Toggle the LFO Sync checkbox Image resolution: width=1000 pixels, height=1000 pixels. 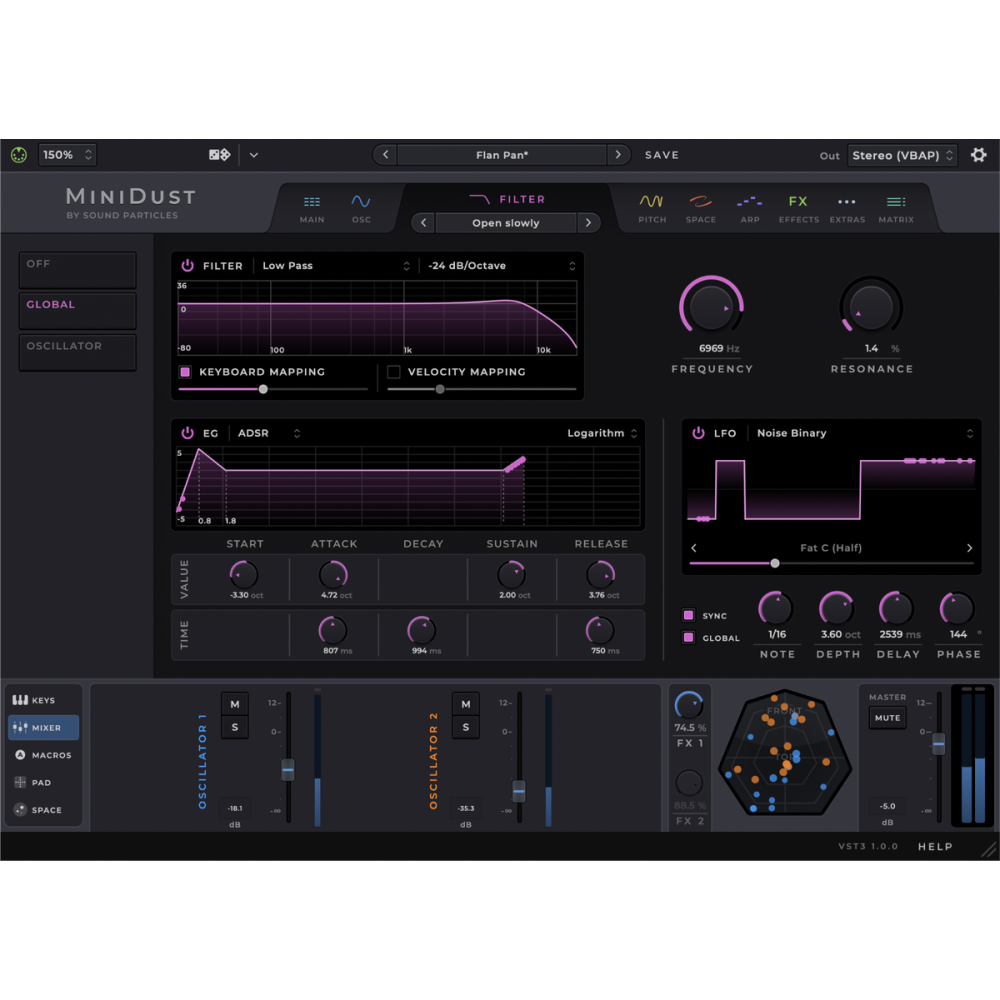click(x=688, y=616)
